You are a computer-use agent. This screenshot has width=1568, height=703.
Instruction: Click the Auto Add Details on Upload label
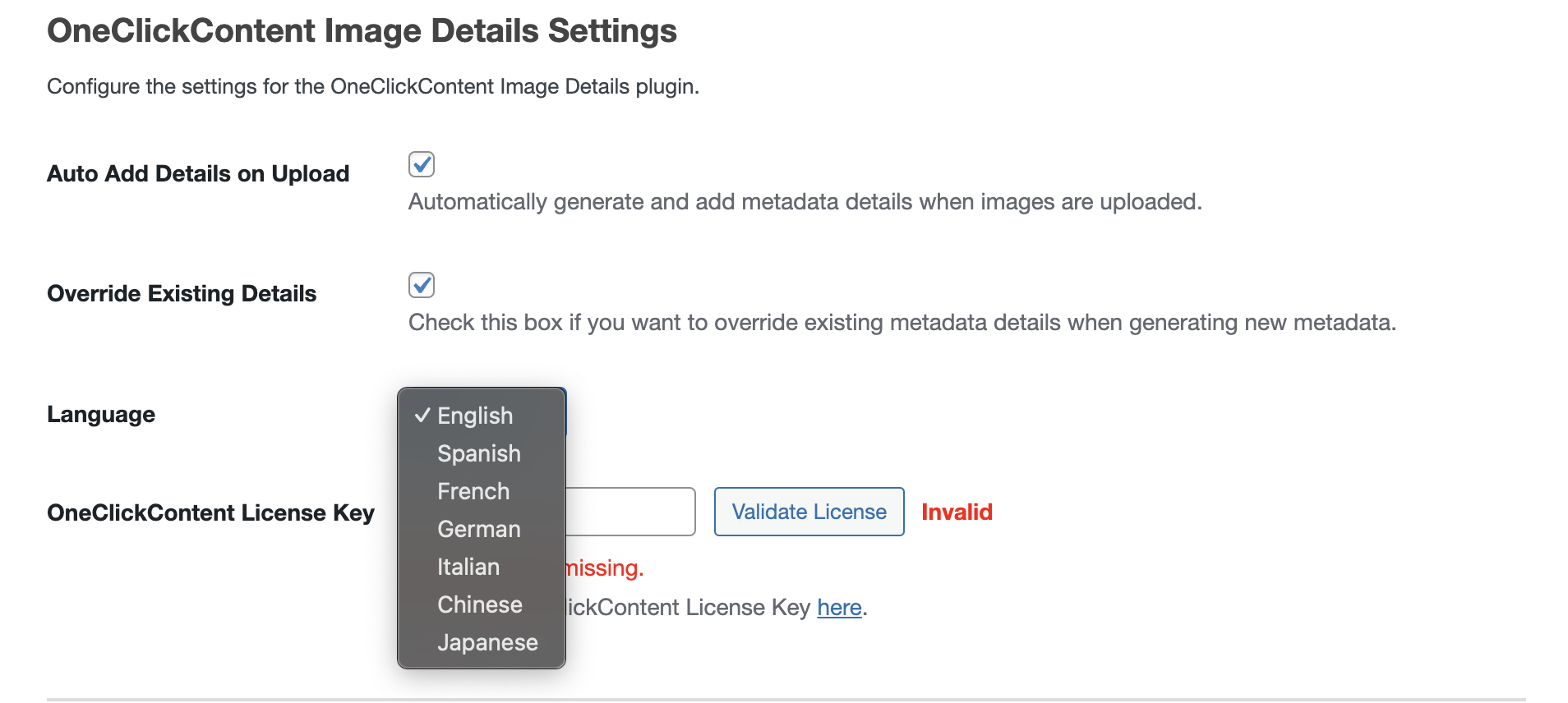[198, 173]
